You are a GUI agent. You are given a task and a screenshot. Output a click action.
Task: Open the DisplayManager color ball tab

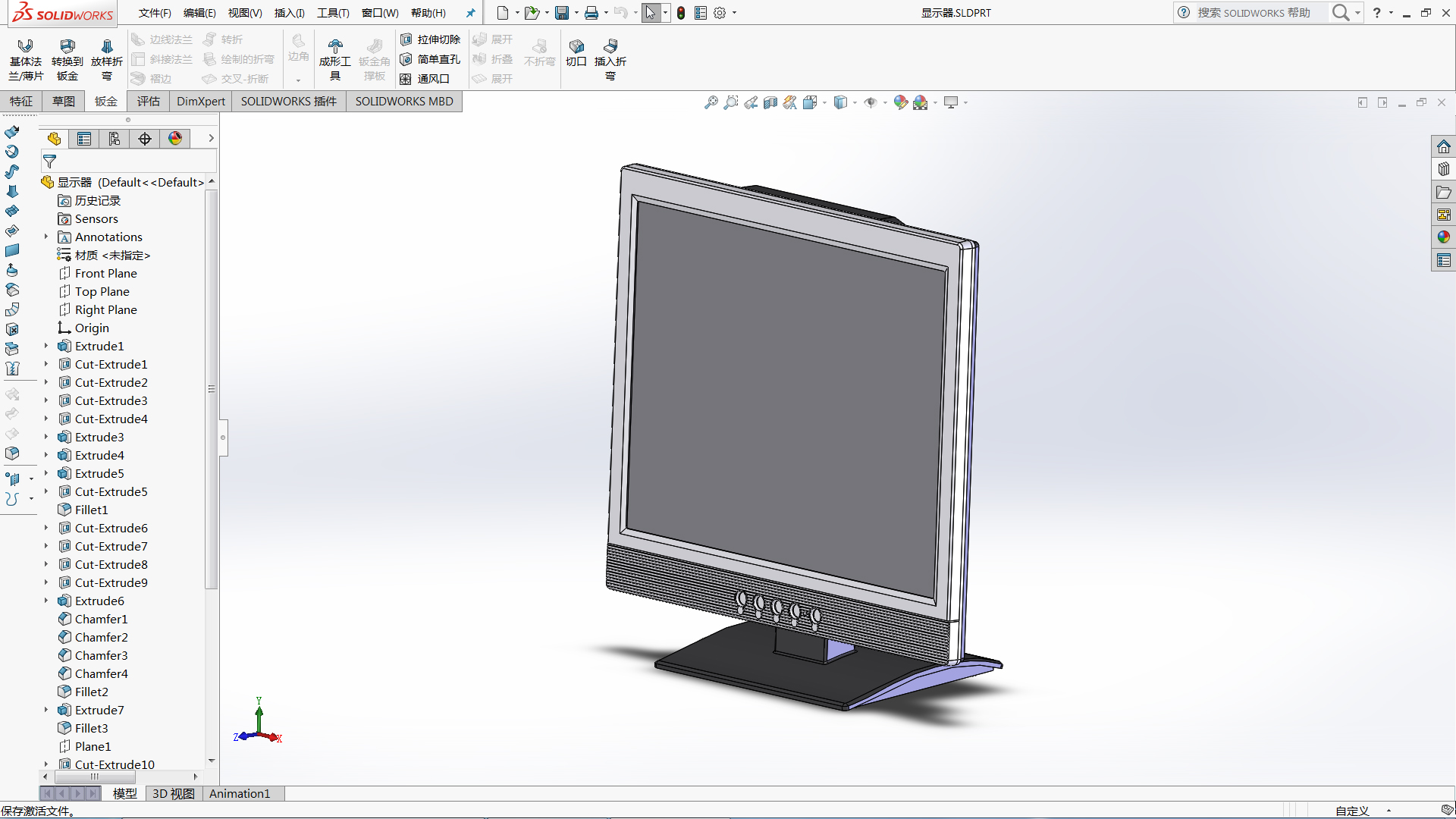(x=175, y=139)
